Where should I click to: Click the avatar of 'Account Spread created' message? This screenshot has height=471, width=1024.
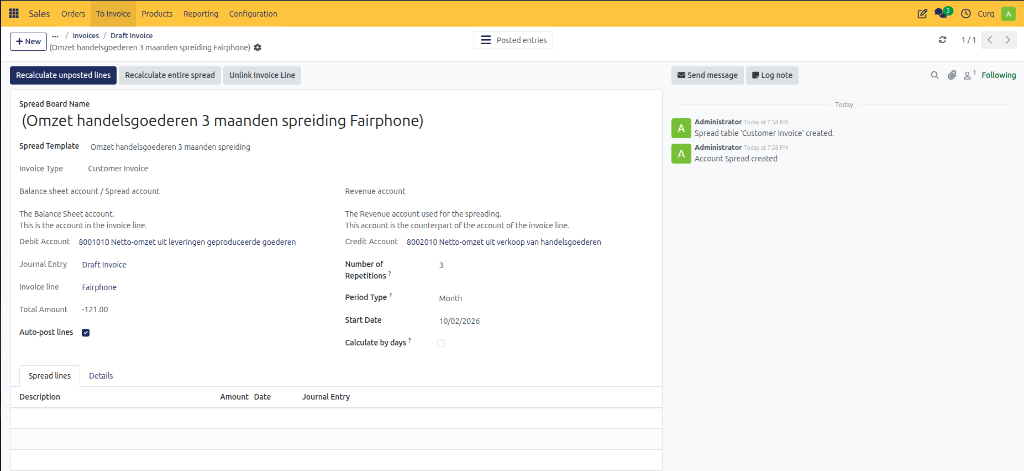click(681, 153)
